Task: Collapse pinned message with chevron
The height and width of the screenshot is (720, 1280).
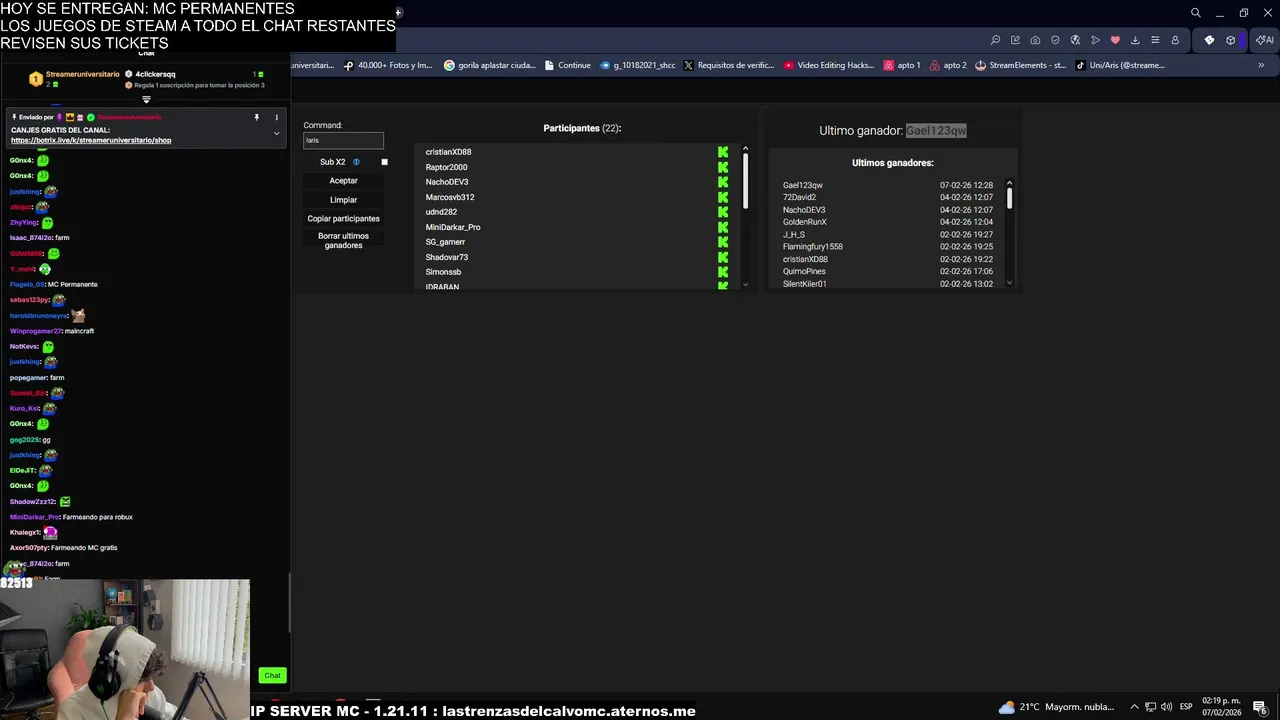Action: 276,133
